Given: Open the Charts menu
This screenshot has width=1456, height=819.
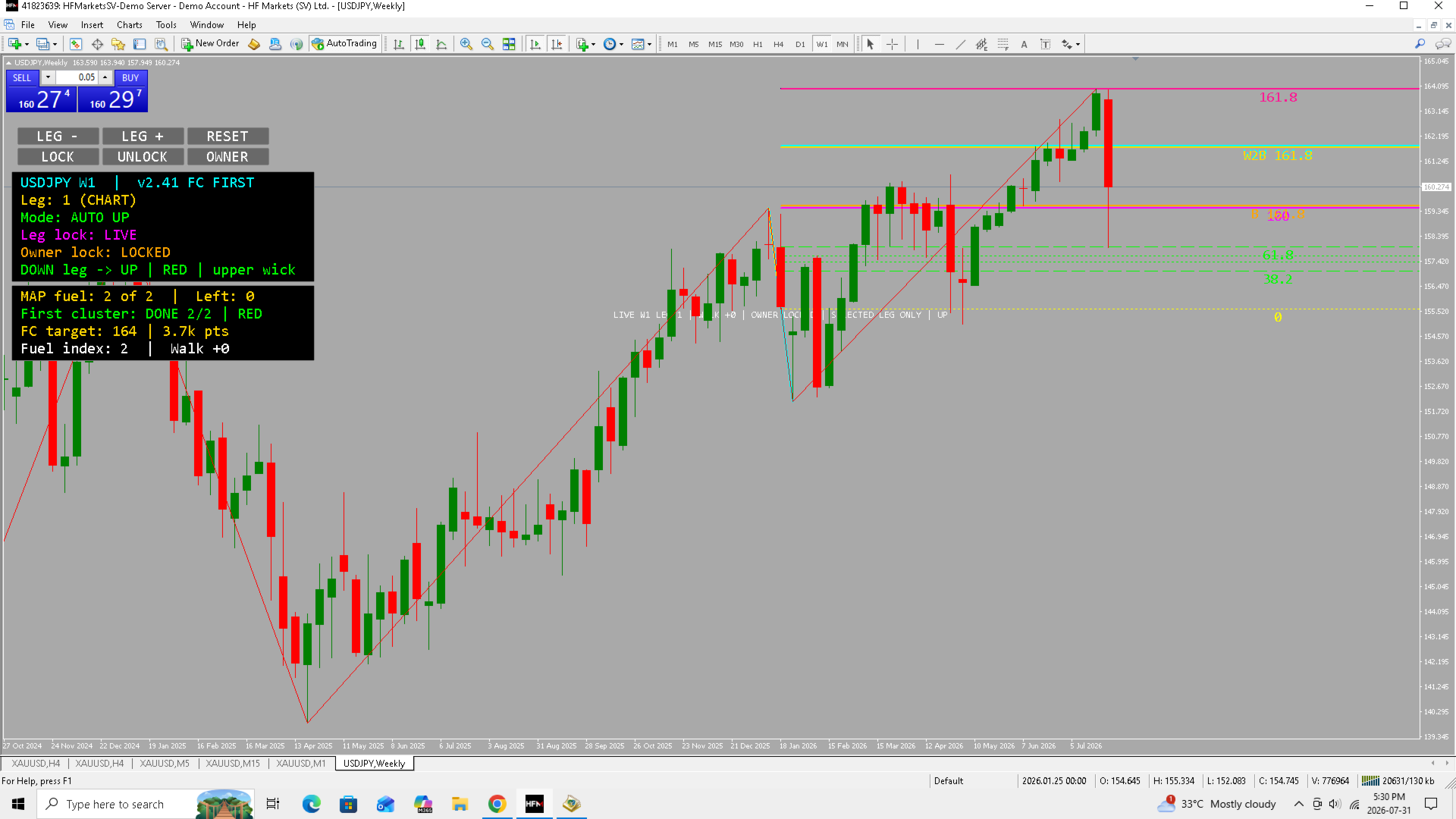Looking at the screenshot, I should pyautogui.click(x=130, y=25).
